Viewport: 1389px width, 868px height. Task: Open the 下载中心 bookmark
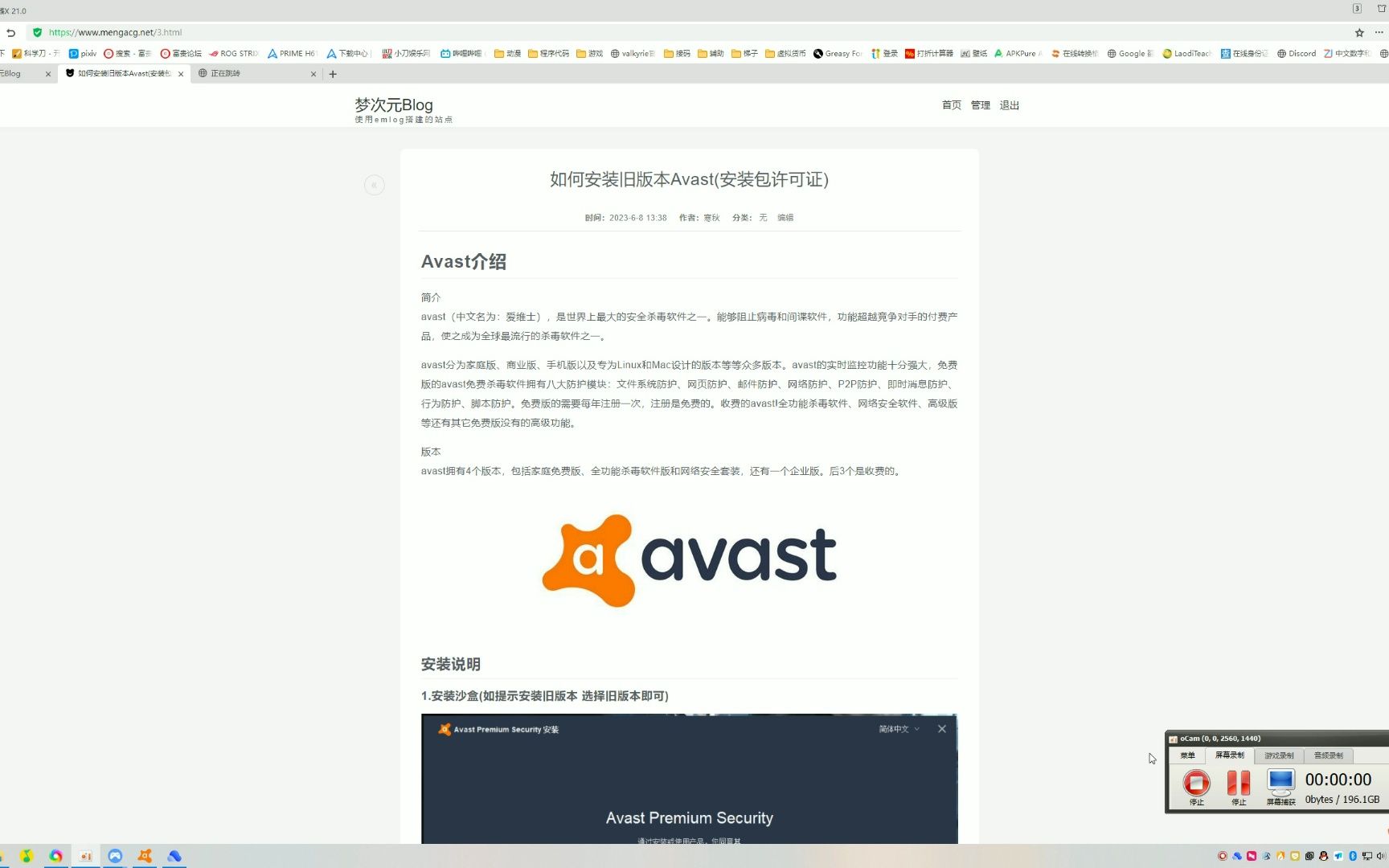(348, 54)
